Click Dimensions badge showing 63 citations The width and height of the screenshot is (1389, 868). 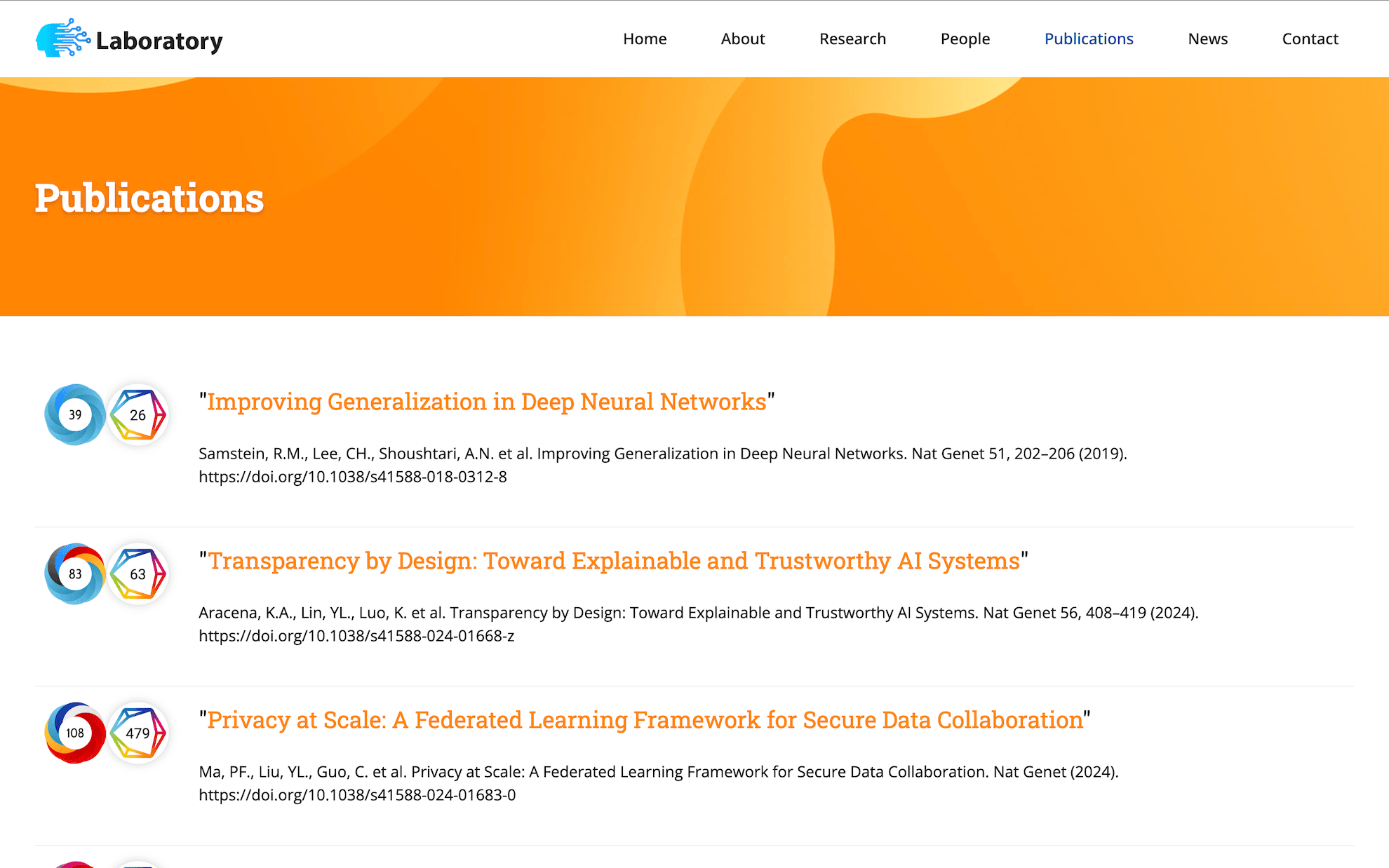tap(138, 574)
